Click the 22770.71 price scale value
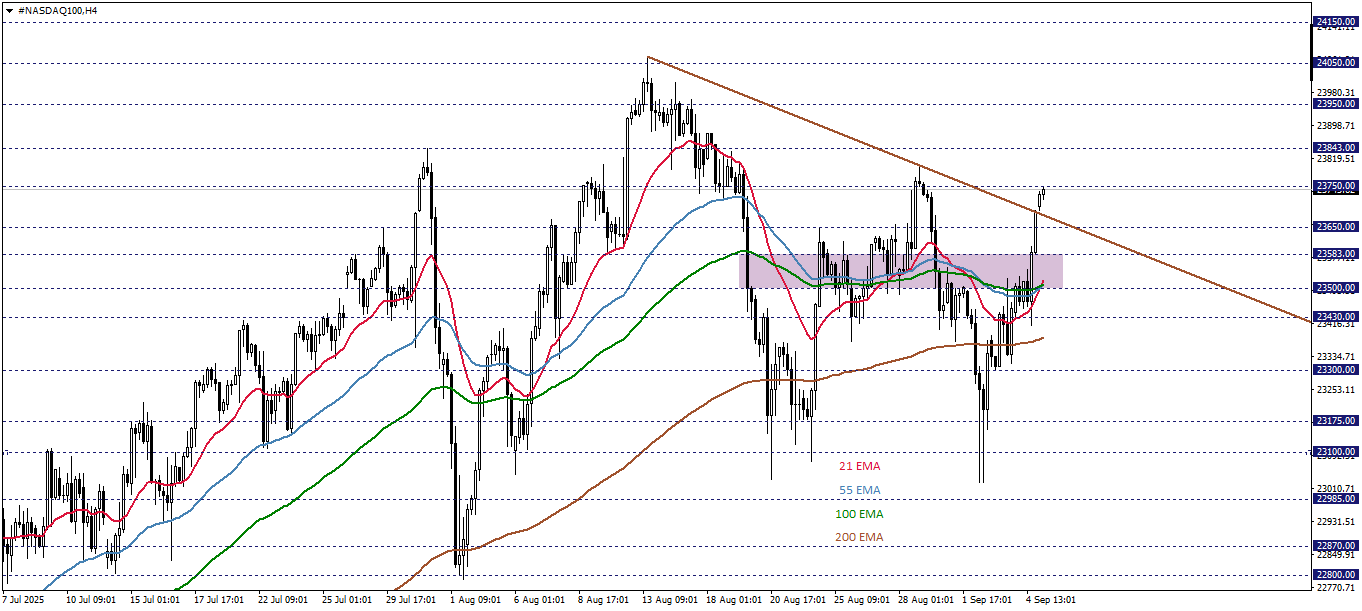 click(1338, 587)
